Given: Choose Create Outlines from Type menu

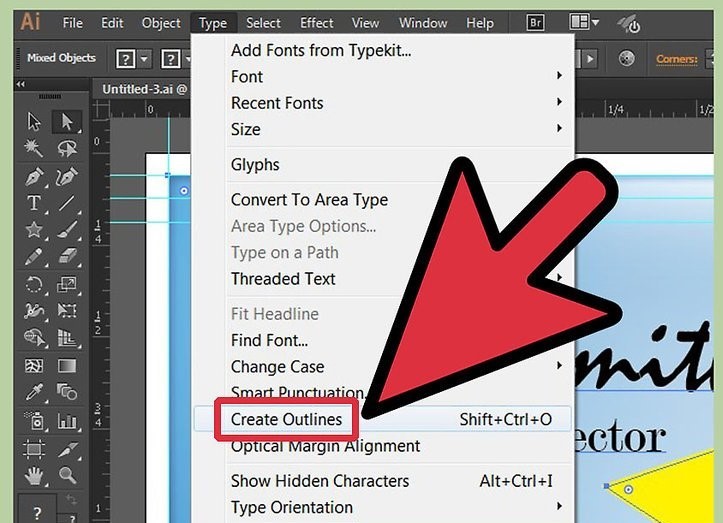Looking at the screenshot, I should click(x=286, y=419).
